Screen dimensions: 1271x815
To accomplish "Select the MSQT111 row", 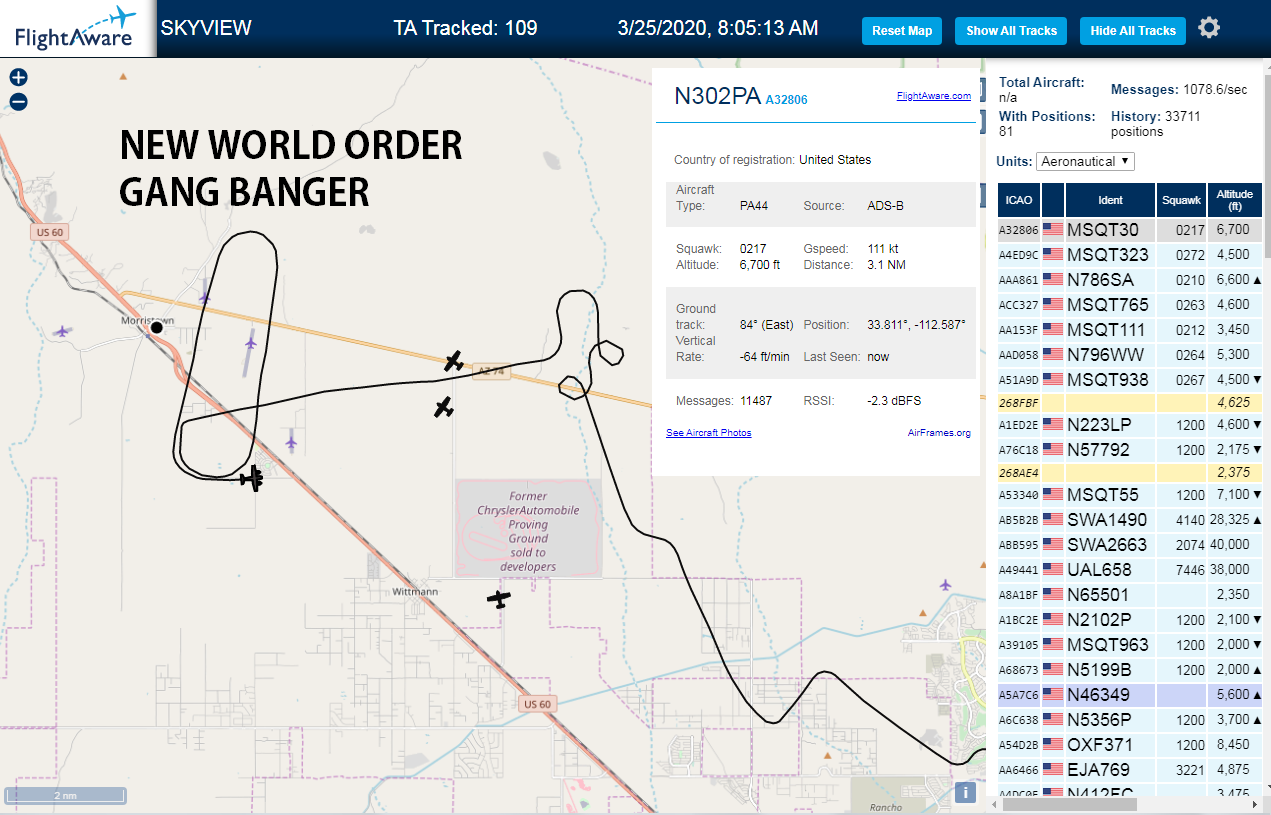I will [x=1130, y=330].
